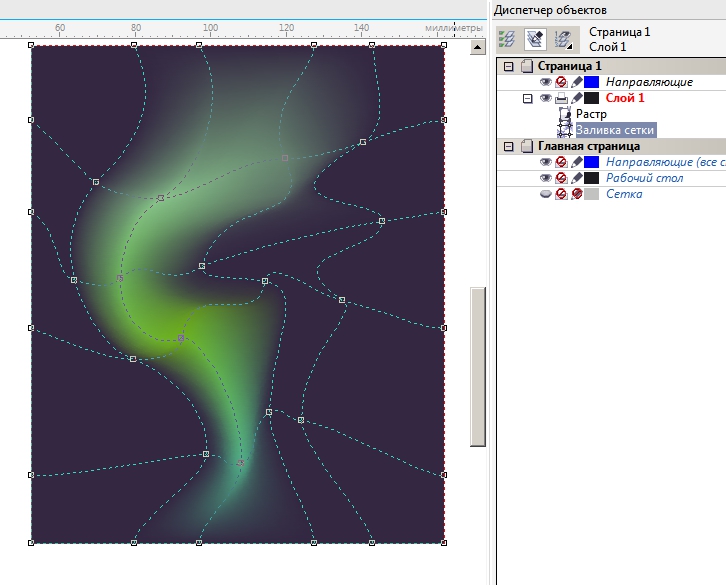Click blue color swatch of Направляющие on Страница 1
This screenshot has height=585, width=726.
591,82
